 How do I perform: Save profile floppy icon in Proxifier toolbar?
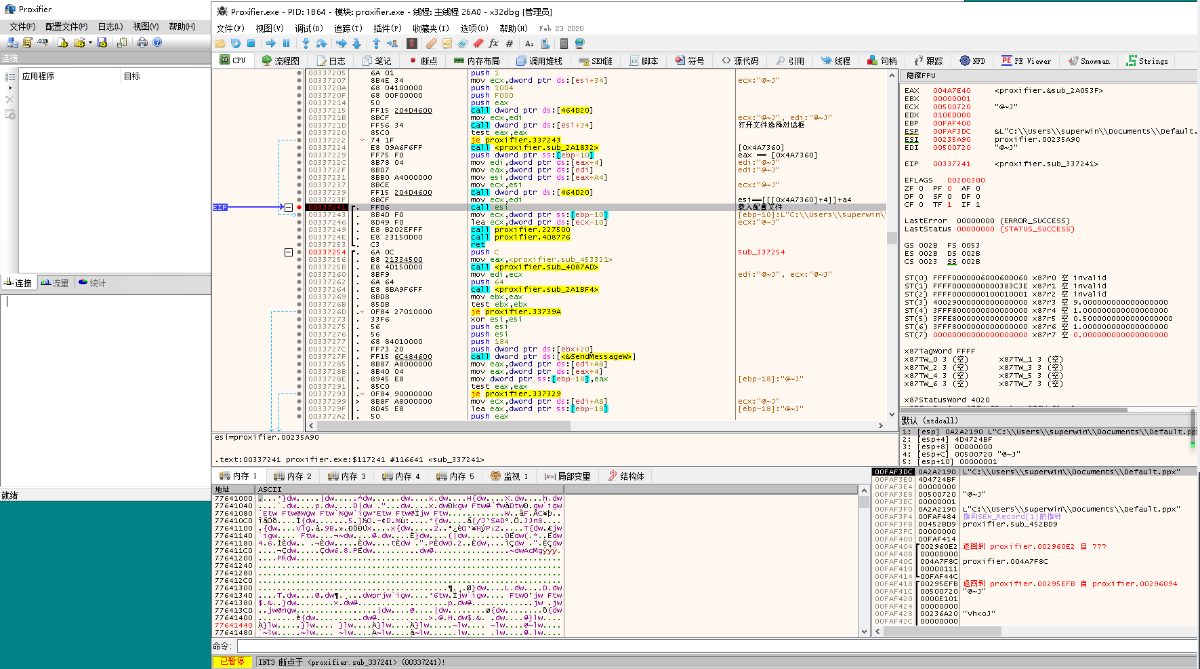pos(102,43)
